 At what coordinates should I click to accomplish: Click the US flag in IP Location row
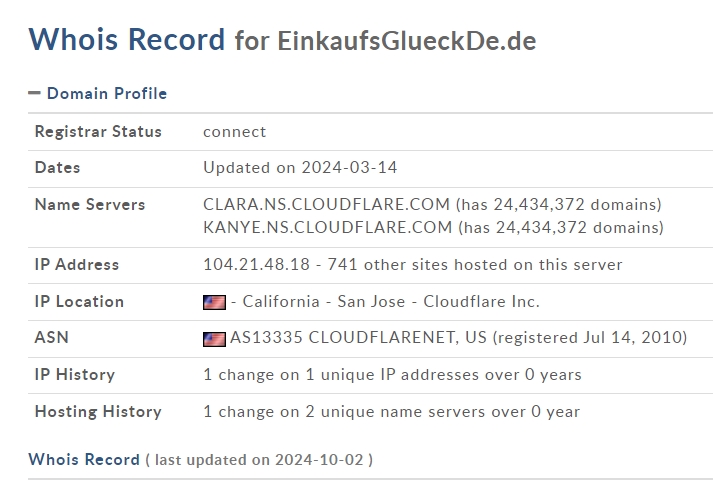pos(214,302)
